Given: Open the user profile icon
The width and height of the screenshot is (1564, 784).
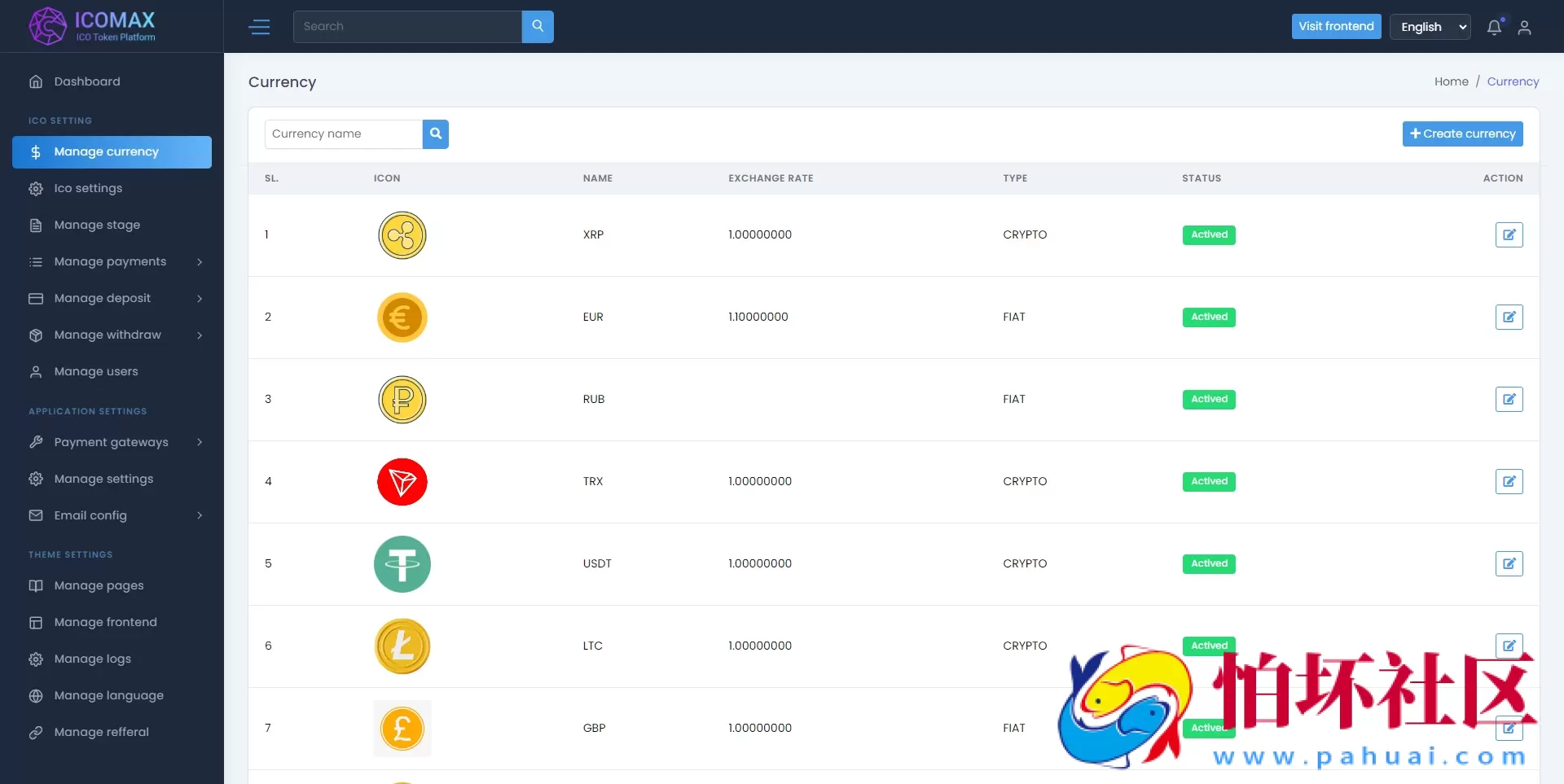Looking at the screenshot, I should tap(1524, 27).
